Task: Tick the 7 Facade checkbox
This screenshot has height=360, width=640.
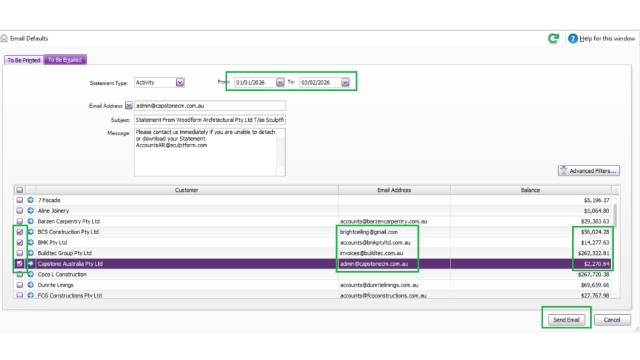Action: point(20,200)
